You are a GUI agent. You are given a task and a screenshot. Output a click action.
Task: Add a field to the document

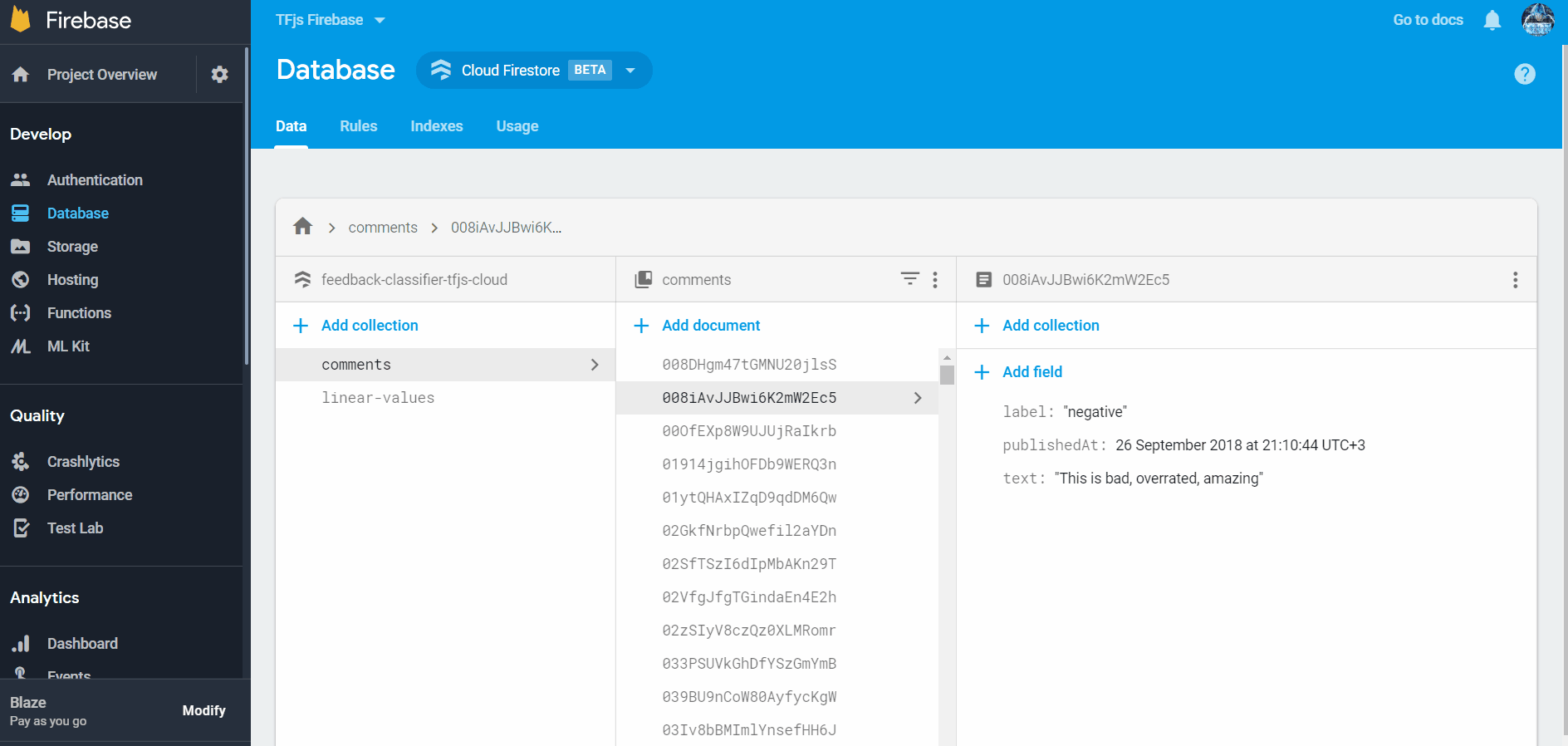coord(1018,372)
